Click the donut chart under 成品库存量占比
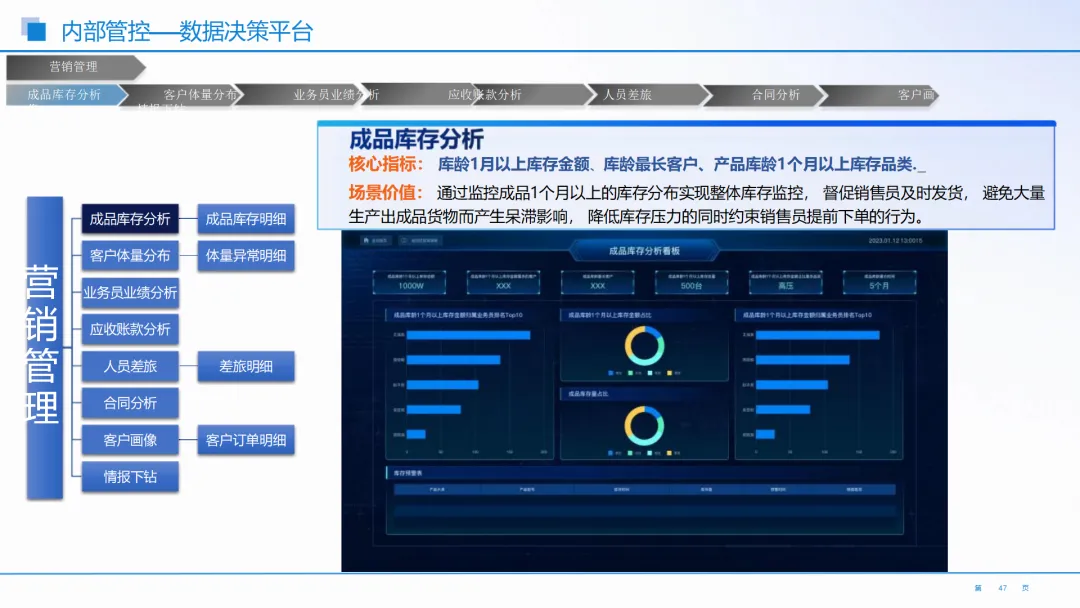Screen dimensions: 1080x608 pos(645,426)
